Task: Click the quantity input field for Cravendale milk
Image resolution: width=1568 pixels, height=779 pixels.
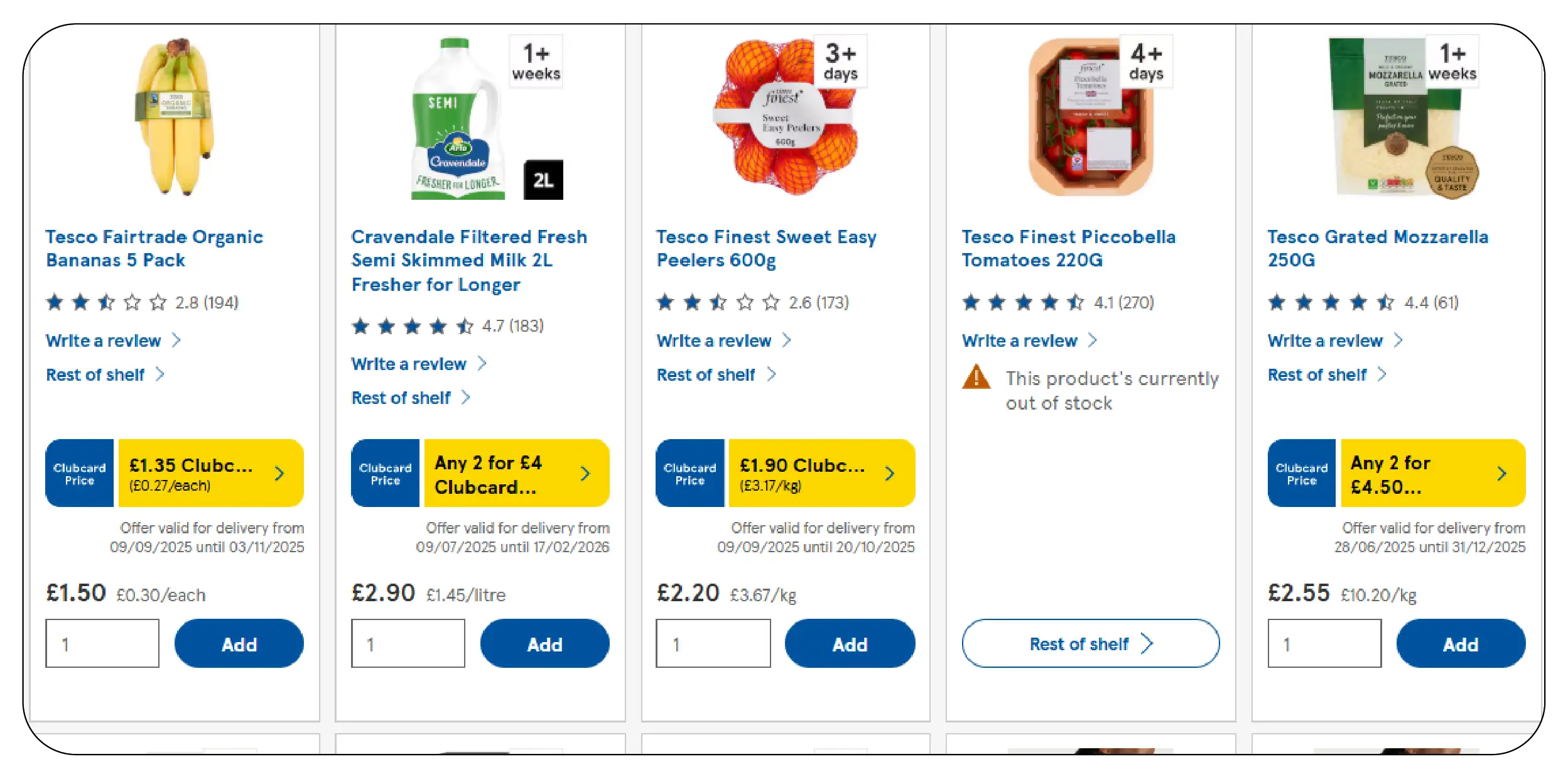Action: [408, 642]
